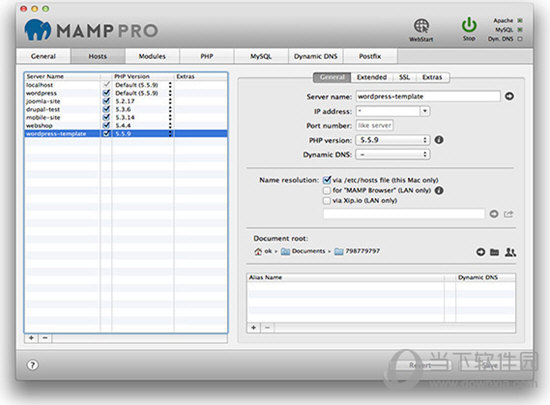Viewport: 550px width, 405px height.
Task: Click info icon beside PHP version
Action: [x=439, y=140]
